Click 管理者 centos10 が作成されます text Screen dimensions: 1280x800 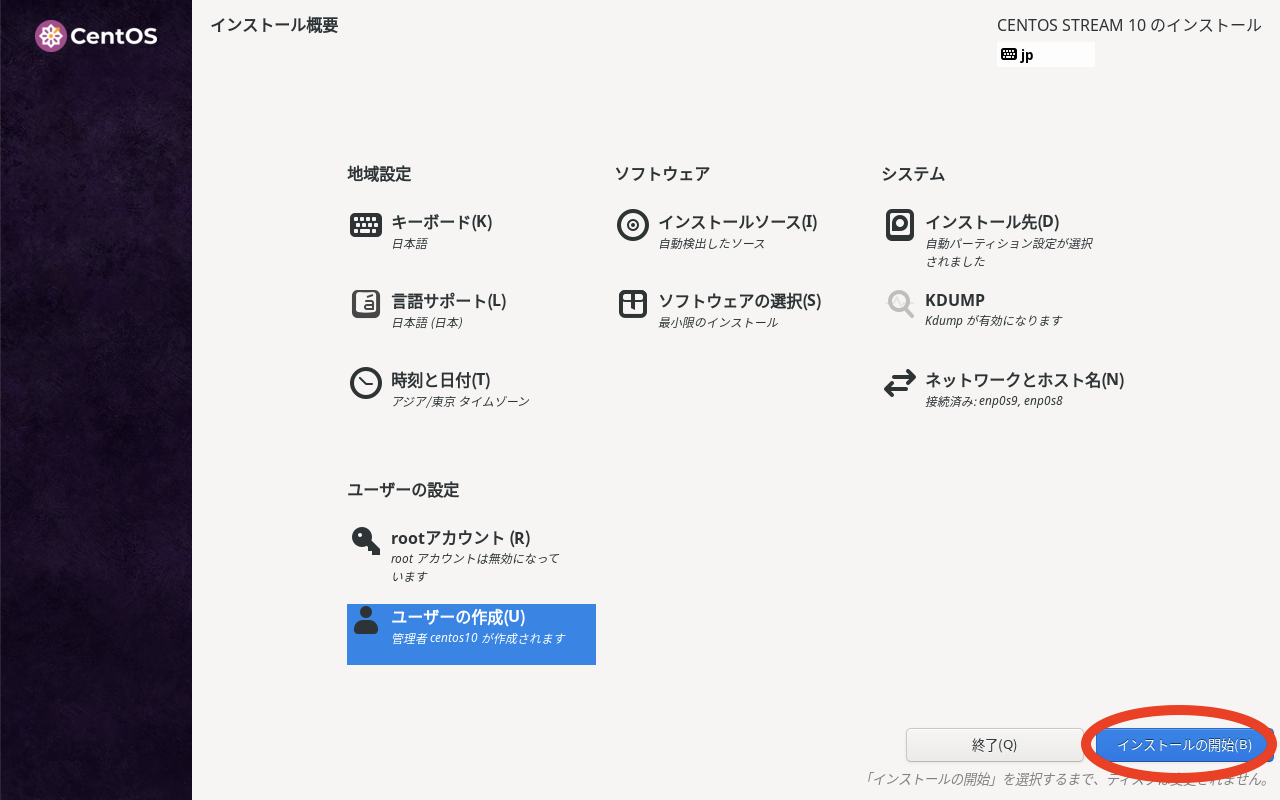tap(478, 638)
